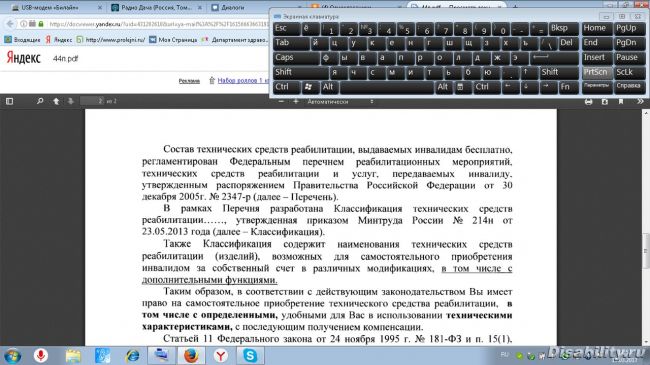Screen dimensions: 650x365
Task: Click the site information icon
Action: coord(24,24)
